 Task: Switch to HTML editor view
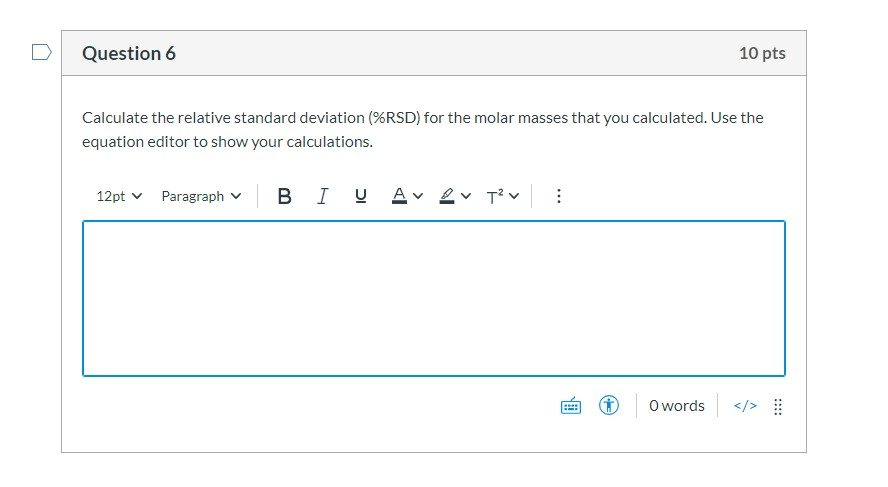point(745,405)
